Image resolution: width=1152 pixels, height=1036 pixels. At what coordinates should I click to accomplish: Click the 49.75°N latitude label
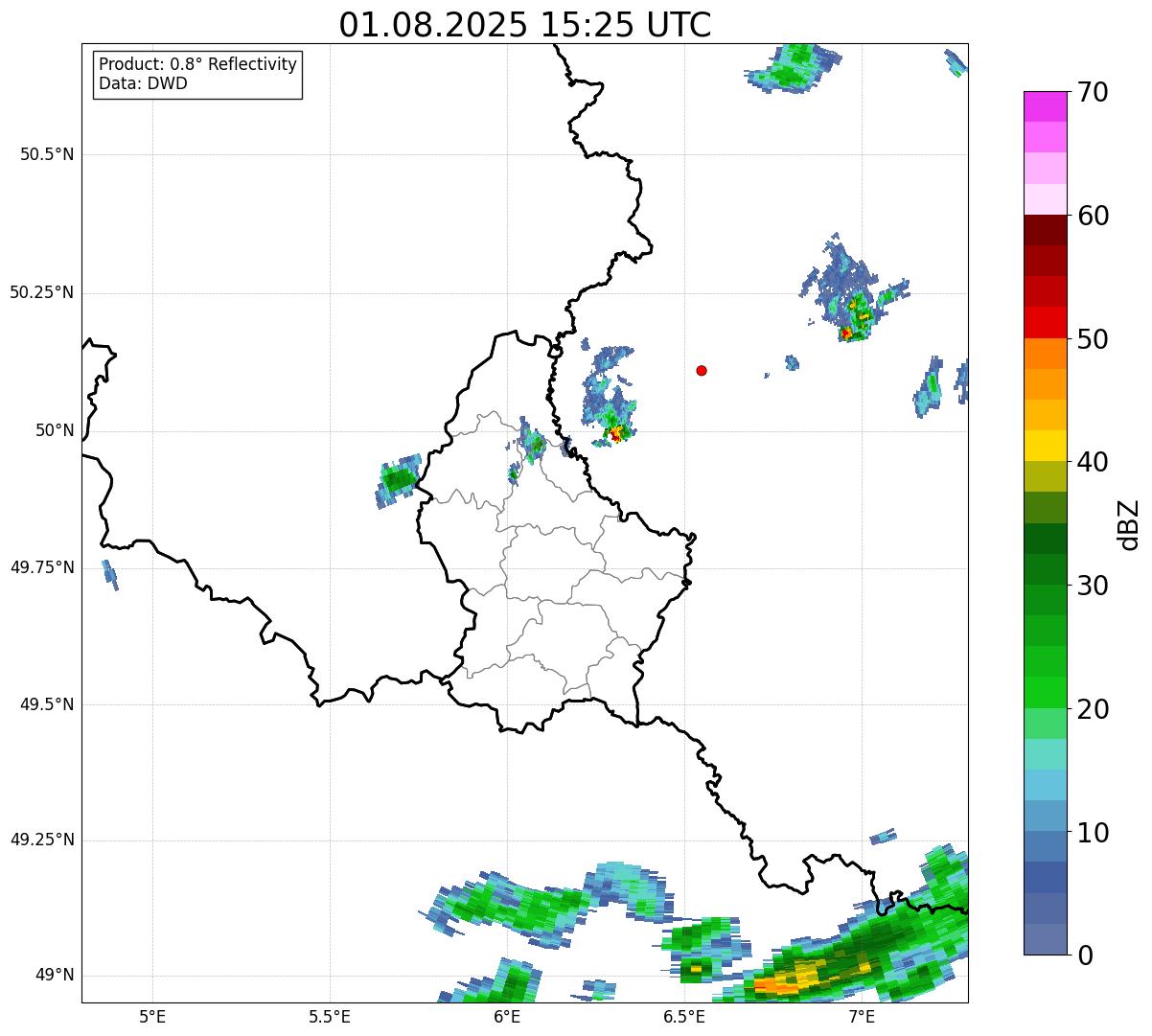tap(42, 567)
